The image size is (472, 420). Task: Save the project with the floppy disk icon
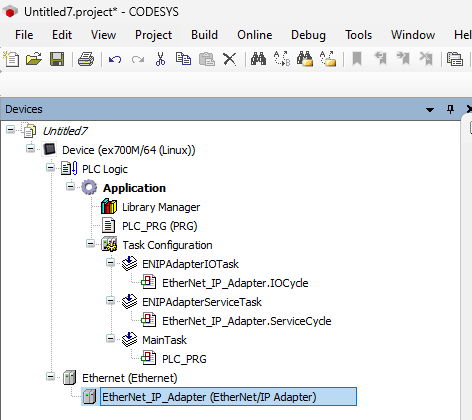click(57, 59)
